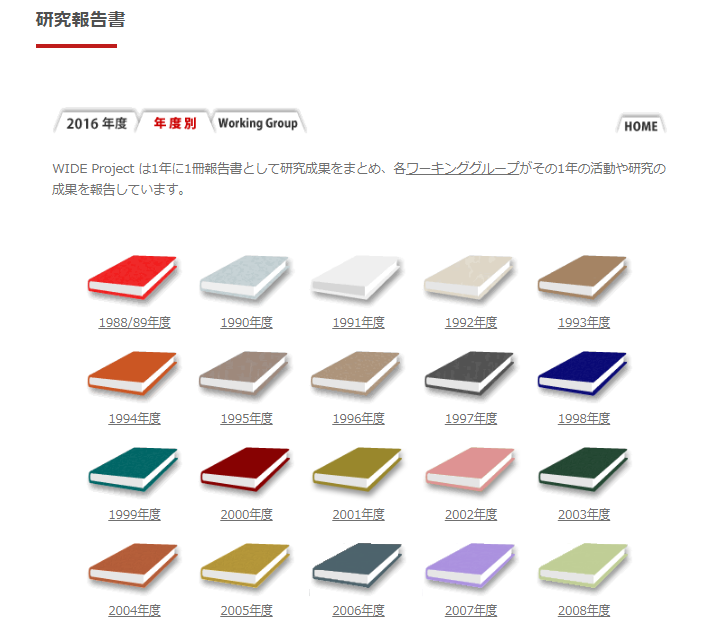Open the 2005年度 text link
The width and height of the screenshot is (712, 630).
(x=246, y=610)
